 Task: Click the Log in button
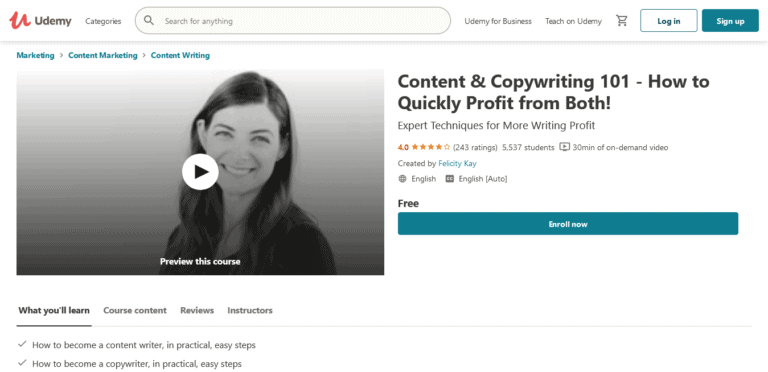(669, 21)
